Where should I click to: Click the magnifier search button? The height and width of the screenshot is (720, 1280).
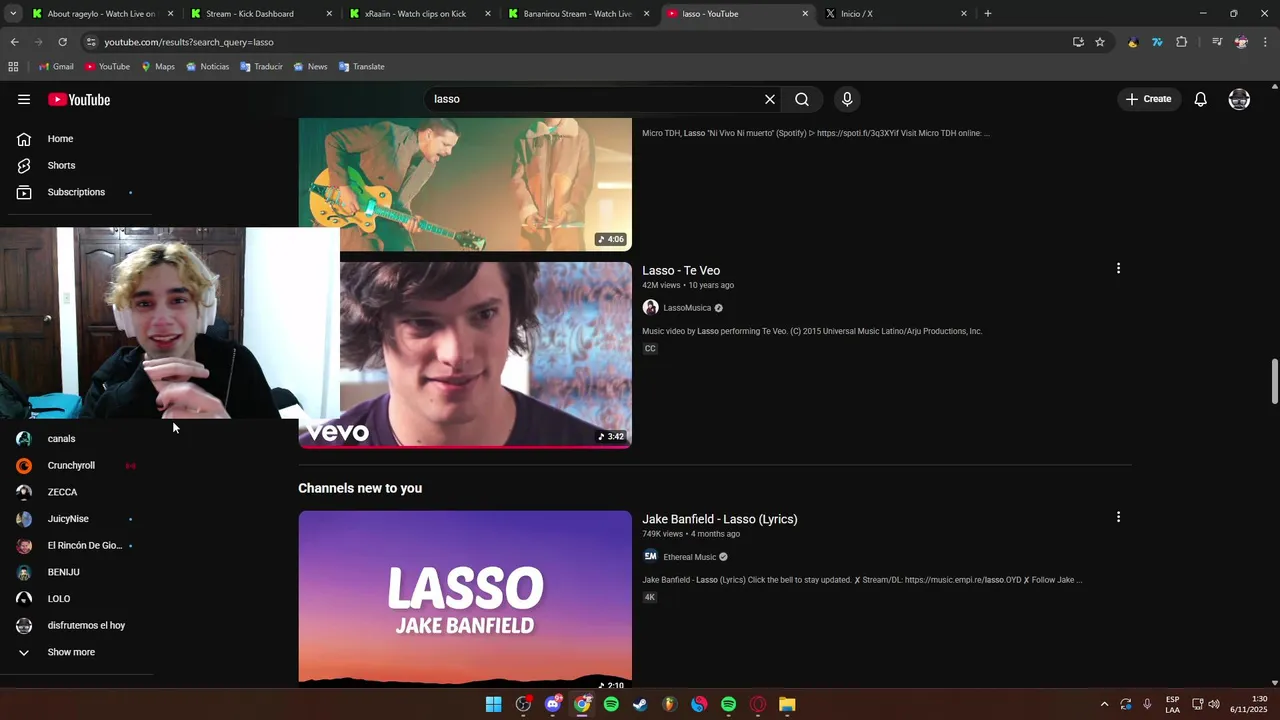[x=802, y=99]
